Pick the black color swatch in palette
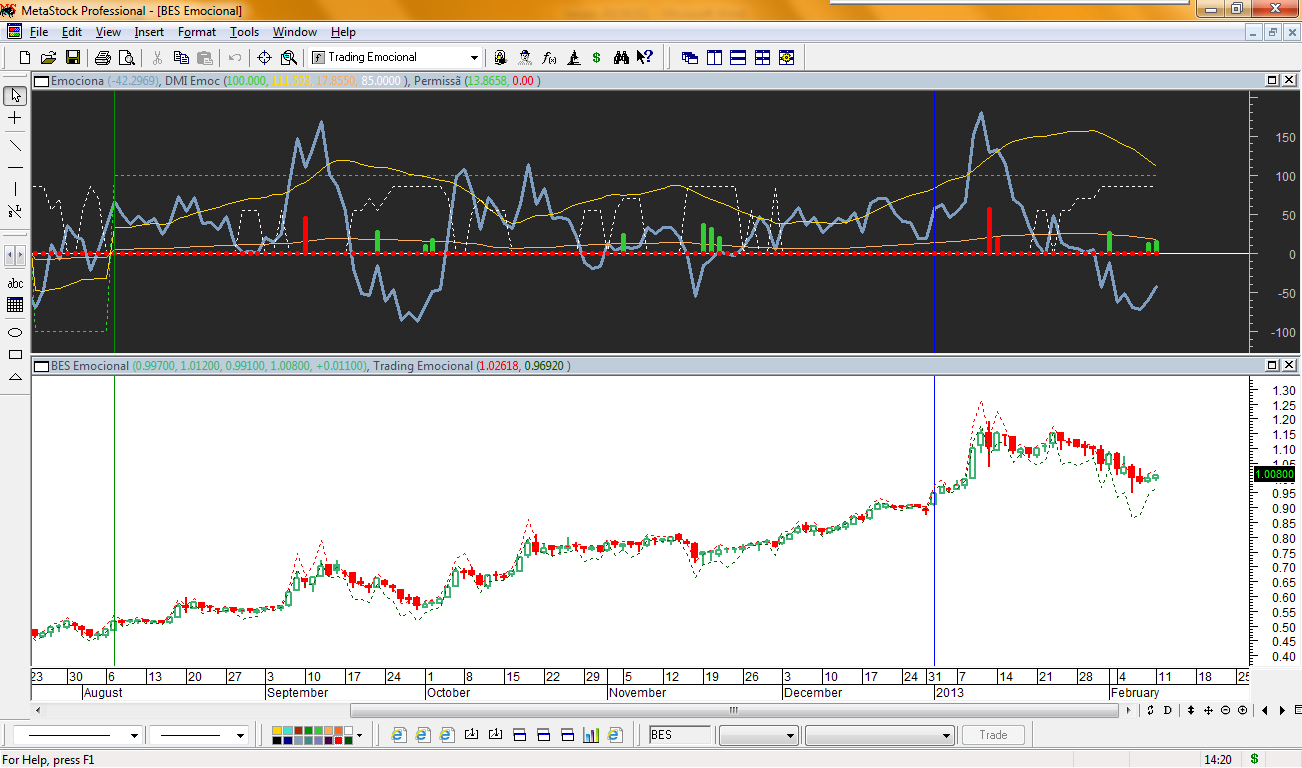 [x=278, y=740]
